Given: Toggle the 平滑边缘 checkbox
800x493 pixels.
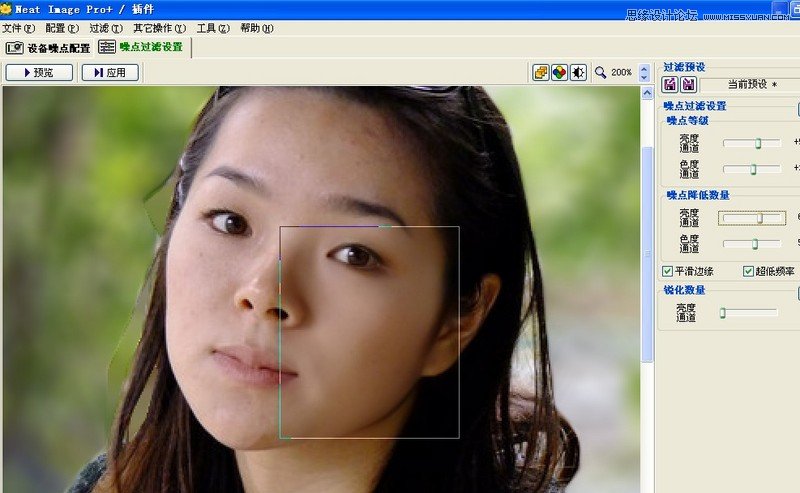Looking at the screenshot, I should pos(667,272).
